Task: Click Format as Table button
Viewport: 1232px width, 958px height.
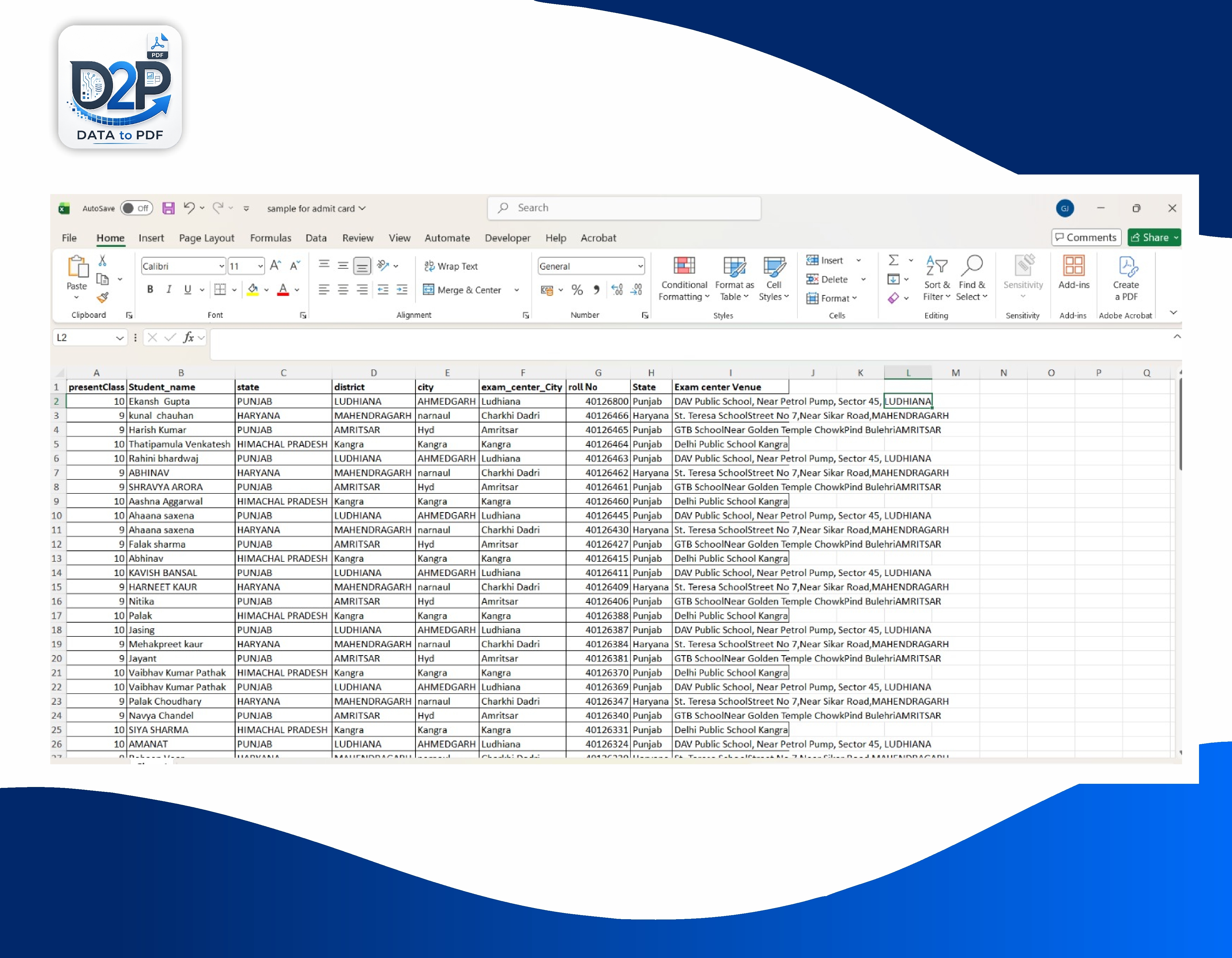Action: 734,279
